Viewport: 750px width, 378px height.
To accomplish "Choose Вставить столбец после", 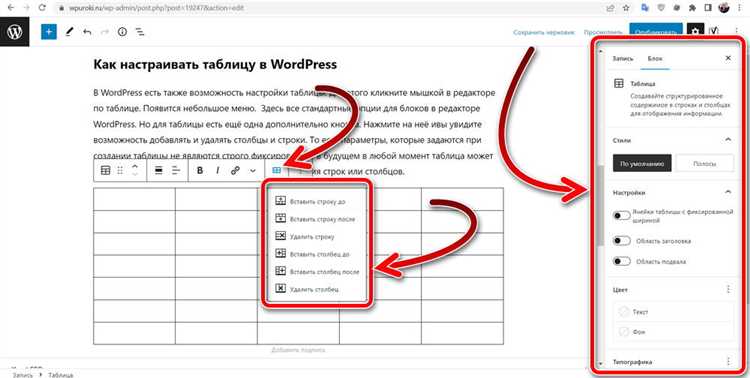I will pos(317,271).
